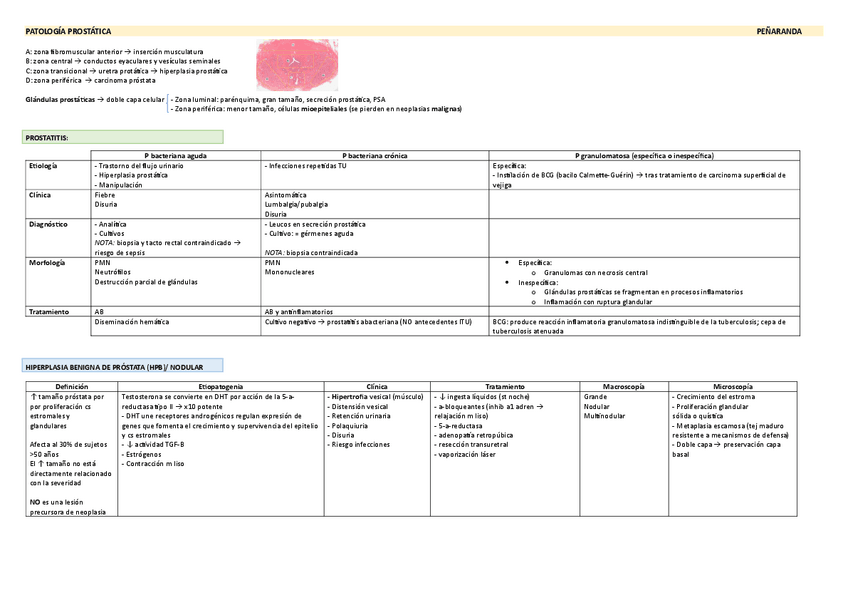
Task: Click 'Cultivo negativo → prostatitis abacteriana' text
Action: pos(368,321)
